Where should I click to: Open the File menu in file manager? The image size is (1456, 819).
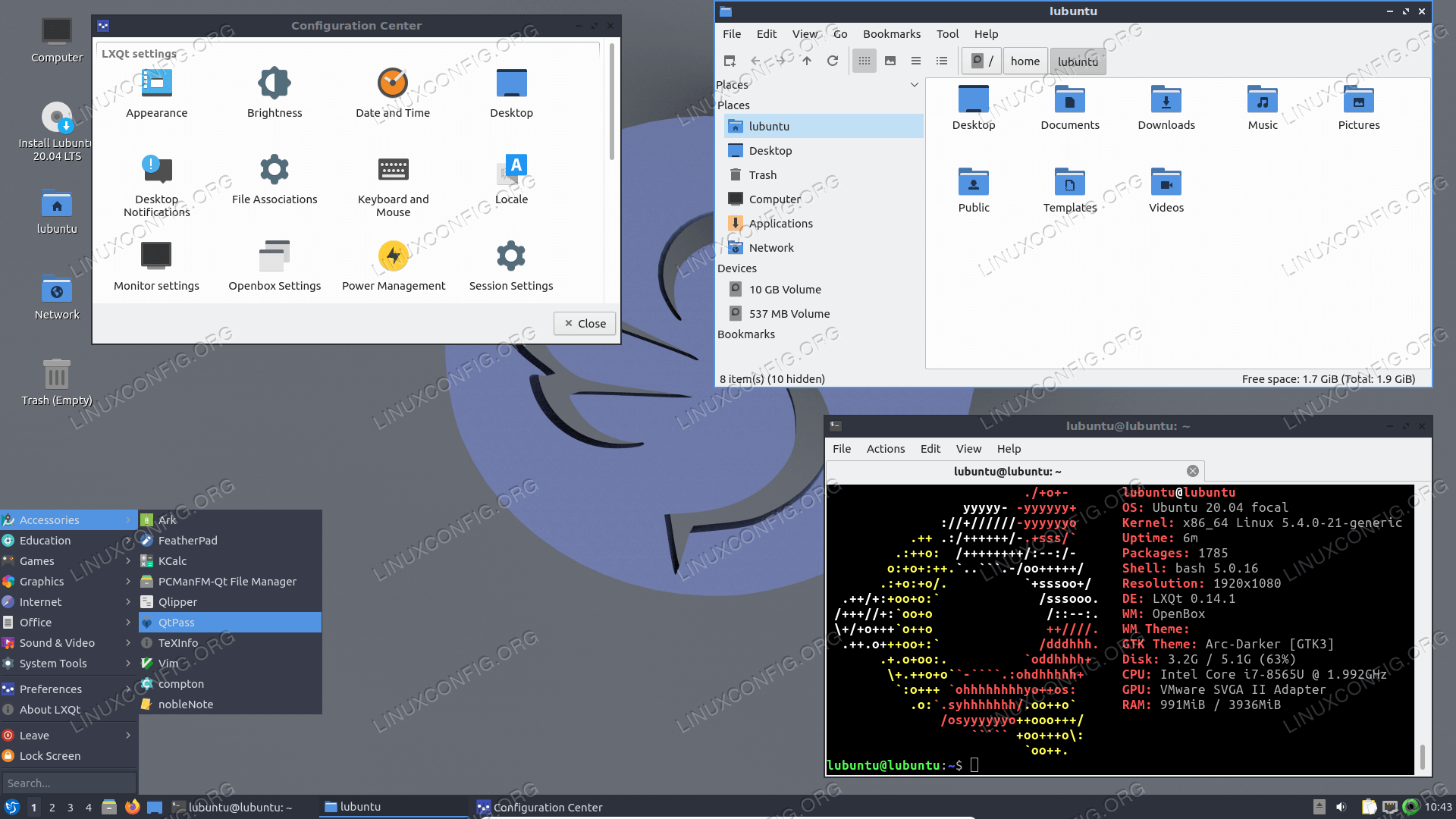tap(732, 34)
